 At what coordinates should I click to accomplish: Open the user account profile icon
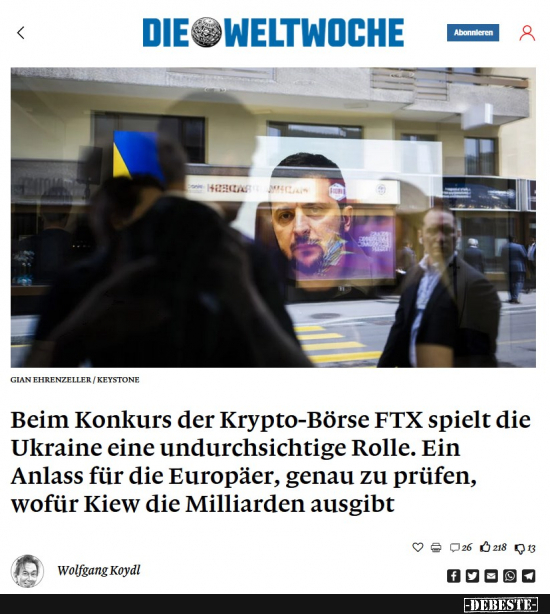tap(527, 33)
